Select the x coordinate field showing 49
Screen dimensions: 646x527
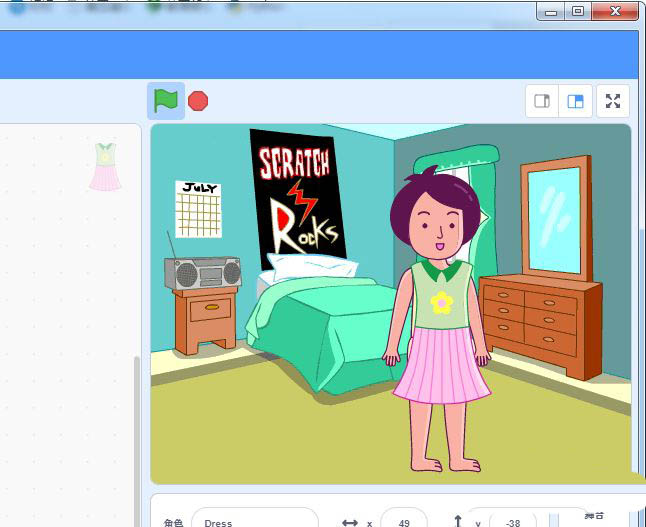(403, 522)
